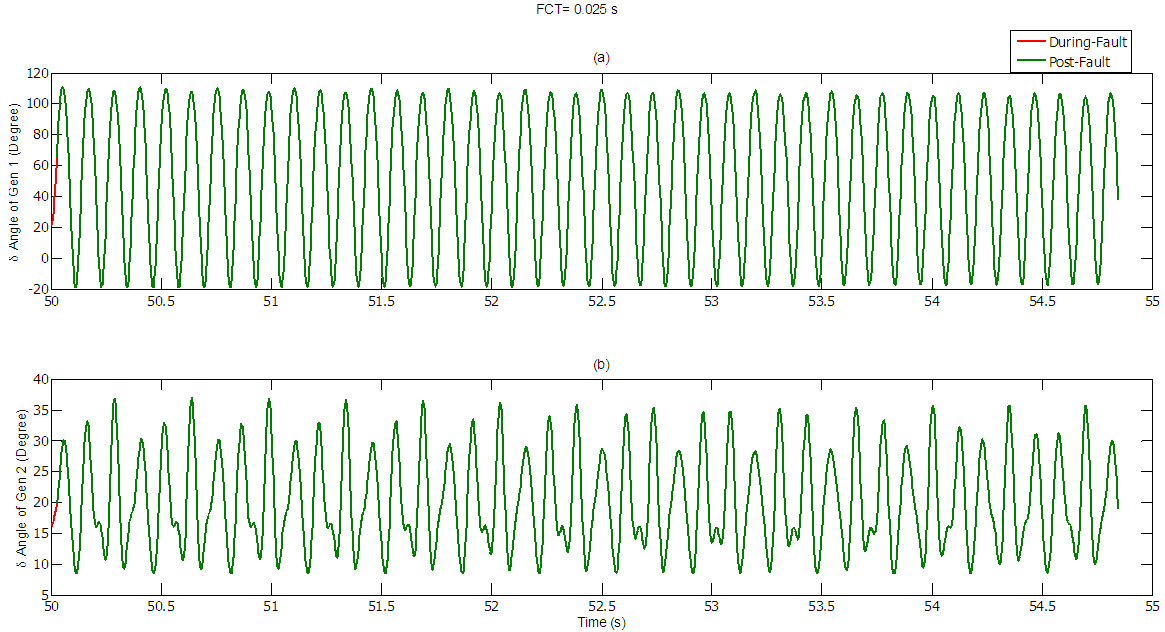
Task: Click the 'δ Angle of Gen 2 (Degree)' axis label
Action: [22, 488]
